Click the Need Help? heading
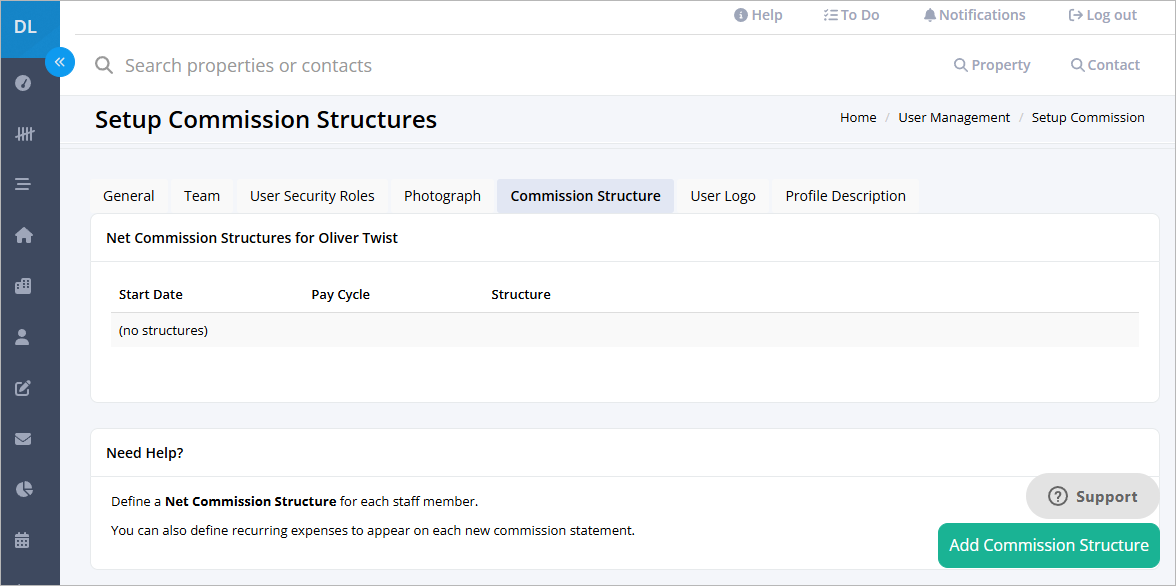The width and height of the screenshot is (1176, 586). point(145,452)
